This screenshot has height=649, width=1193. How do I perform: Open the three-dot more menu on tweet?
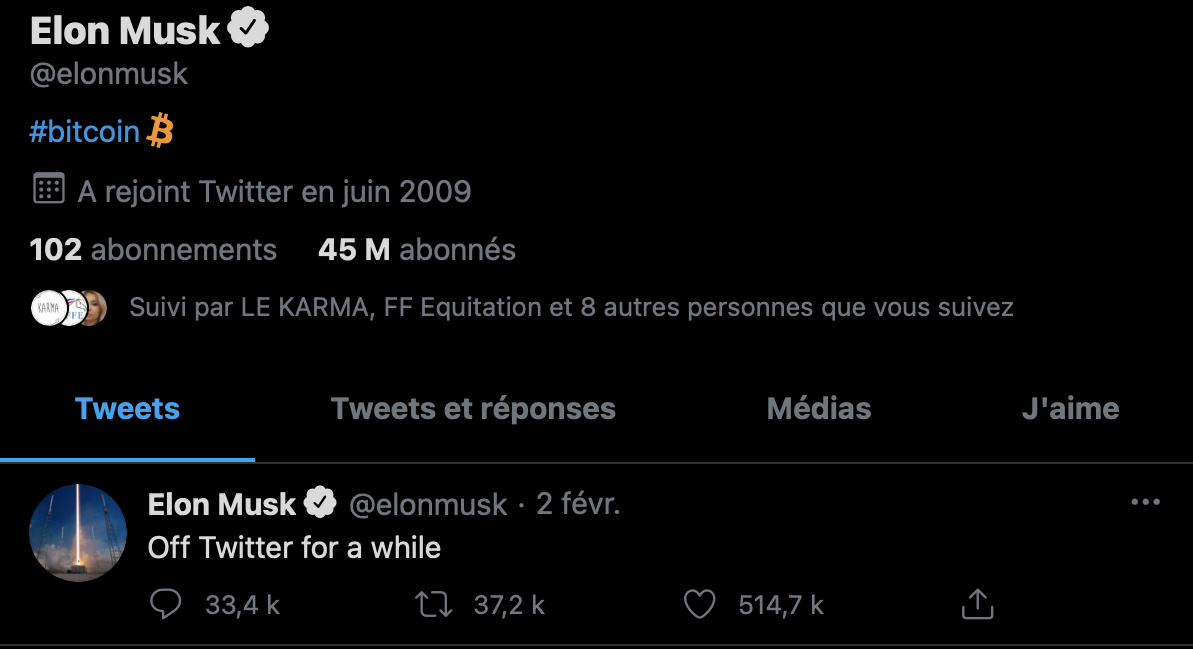[1145, 502]
